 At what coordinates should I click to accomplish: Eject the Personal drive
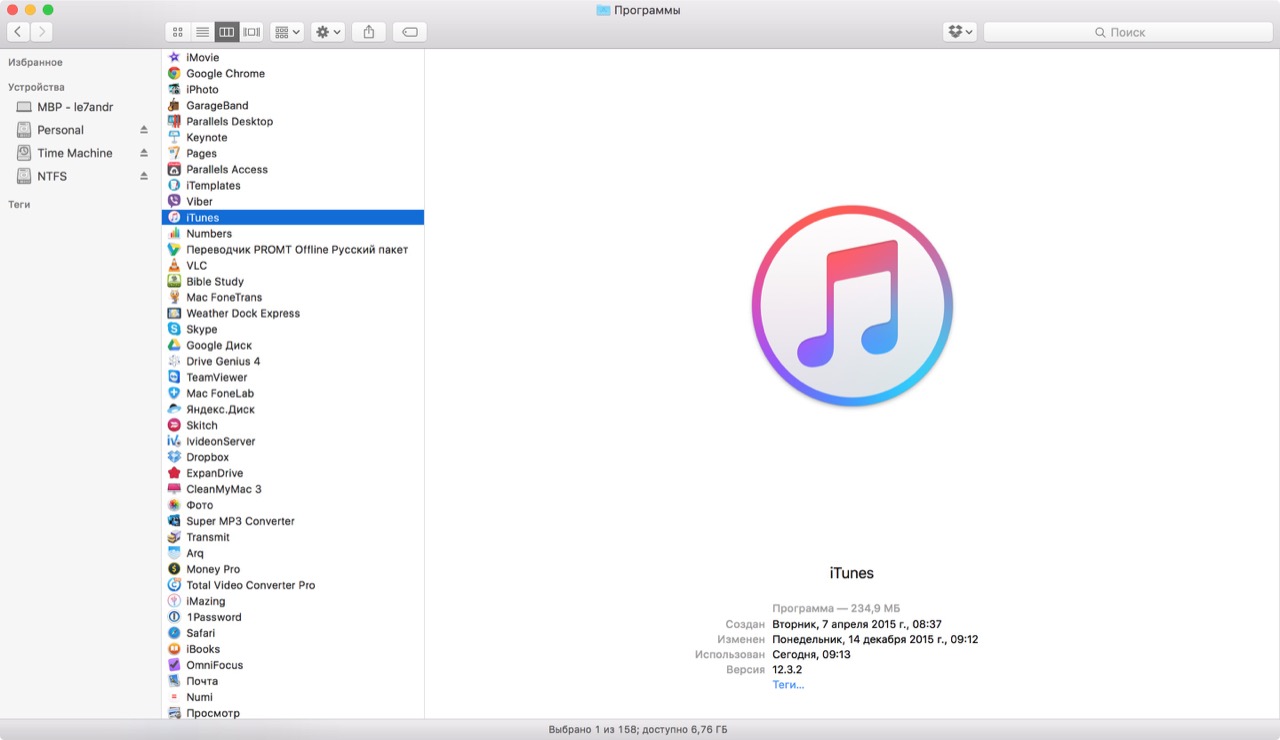click(x=143, y=130)
